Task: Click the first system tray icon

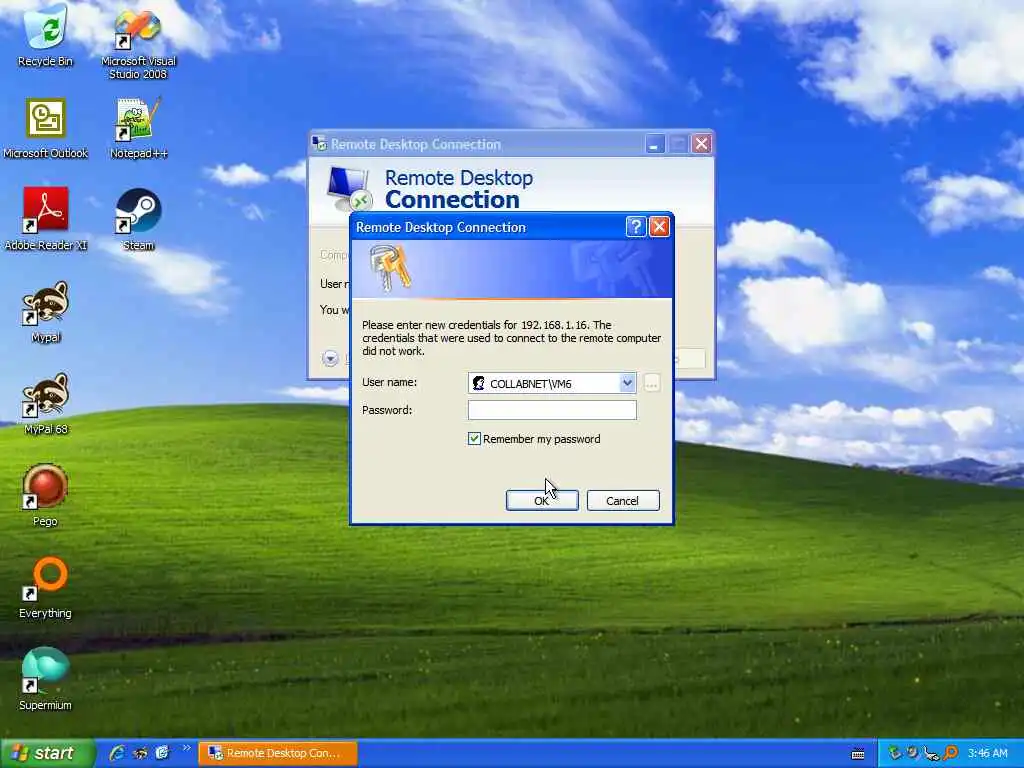Action: tap(895, 753)
